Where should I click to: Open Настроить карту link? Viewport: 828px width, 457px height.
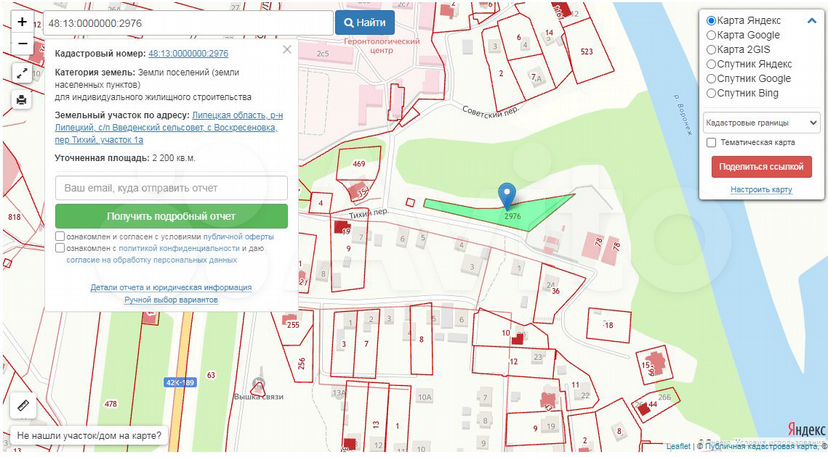(x=762, y=190)
